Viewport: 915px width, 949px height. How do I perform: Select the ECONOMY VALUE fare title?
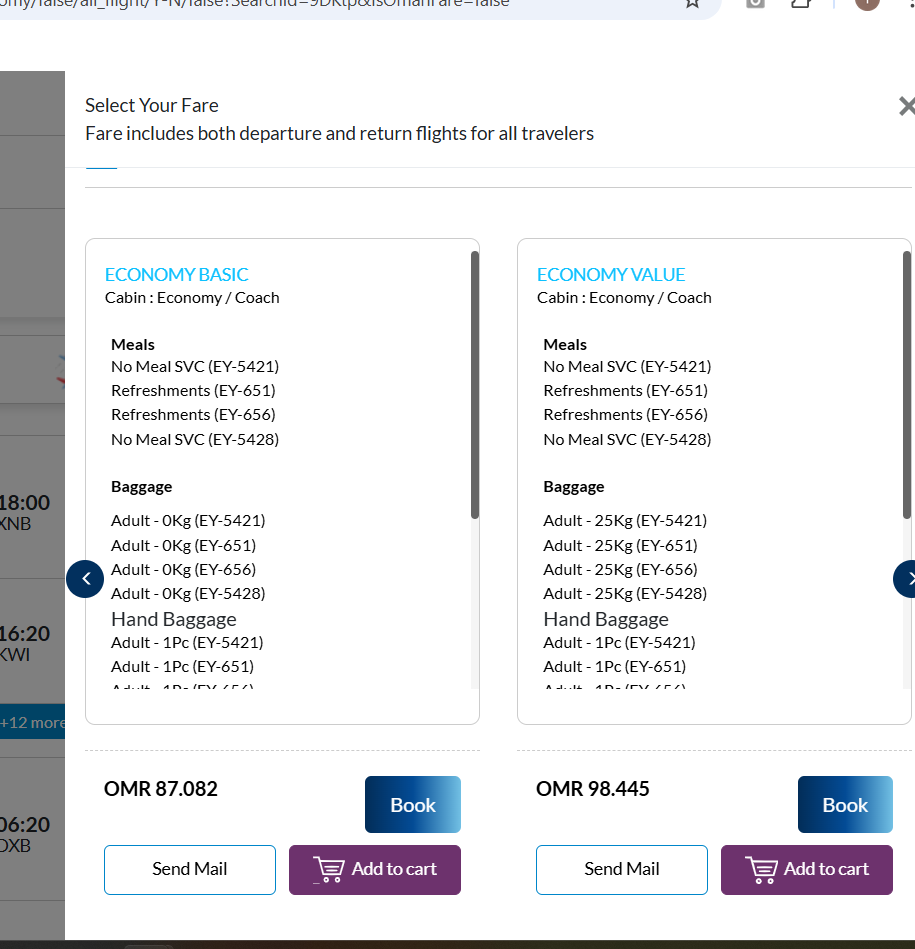click(610, 274)
